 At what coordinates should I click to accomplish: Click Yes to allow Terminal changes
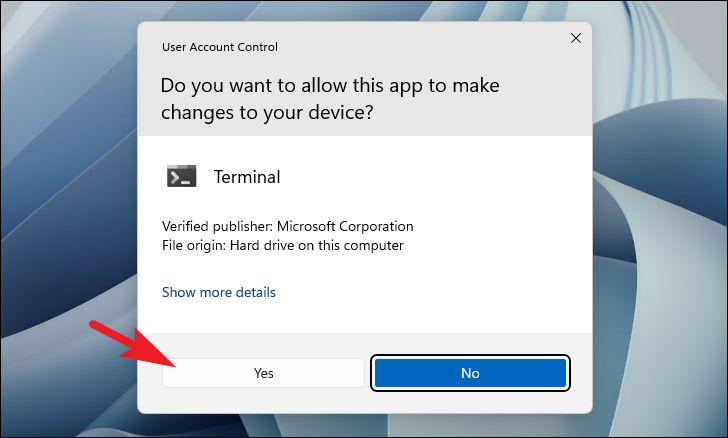[x=263, y=373]
